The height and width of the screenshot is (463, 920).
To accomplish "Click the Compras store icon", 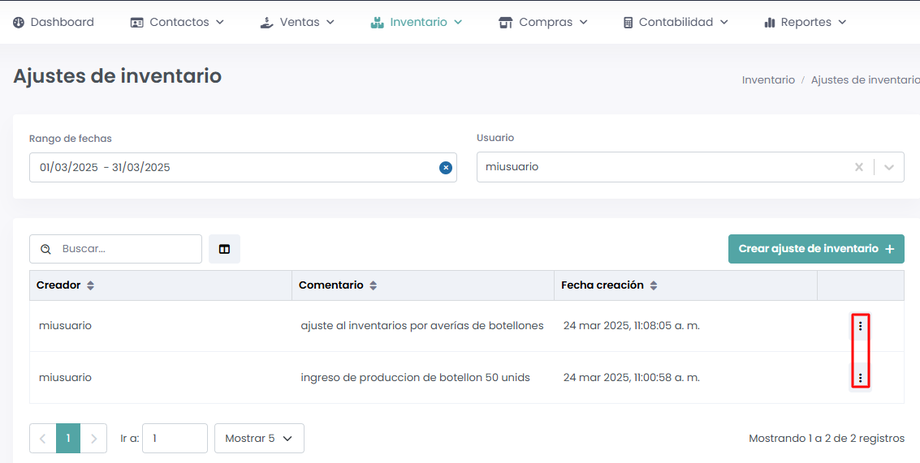I will pyautogui.click(x=505, y=22).
